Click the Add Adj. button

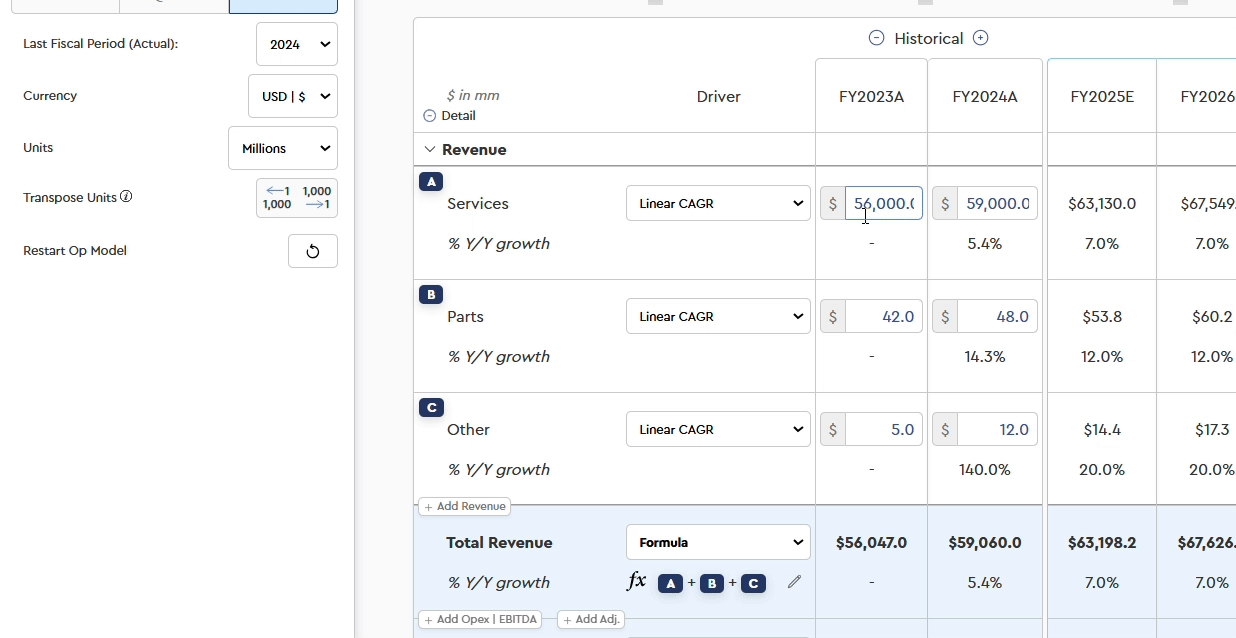tap(591, 620)
